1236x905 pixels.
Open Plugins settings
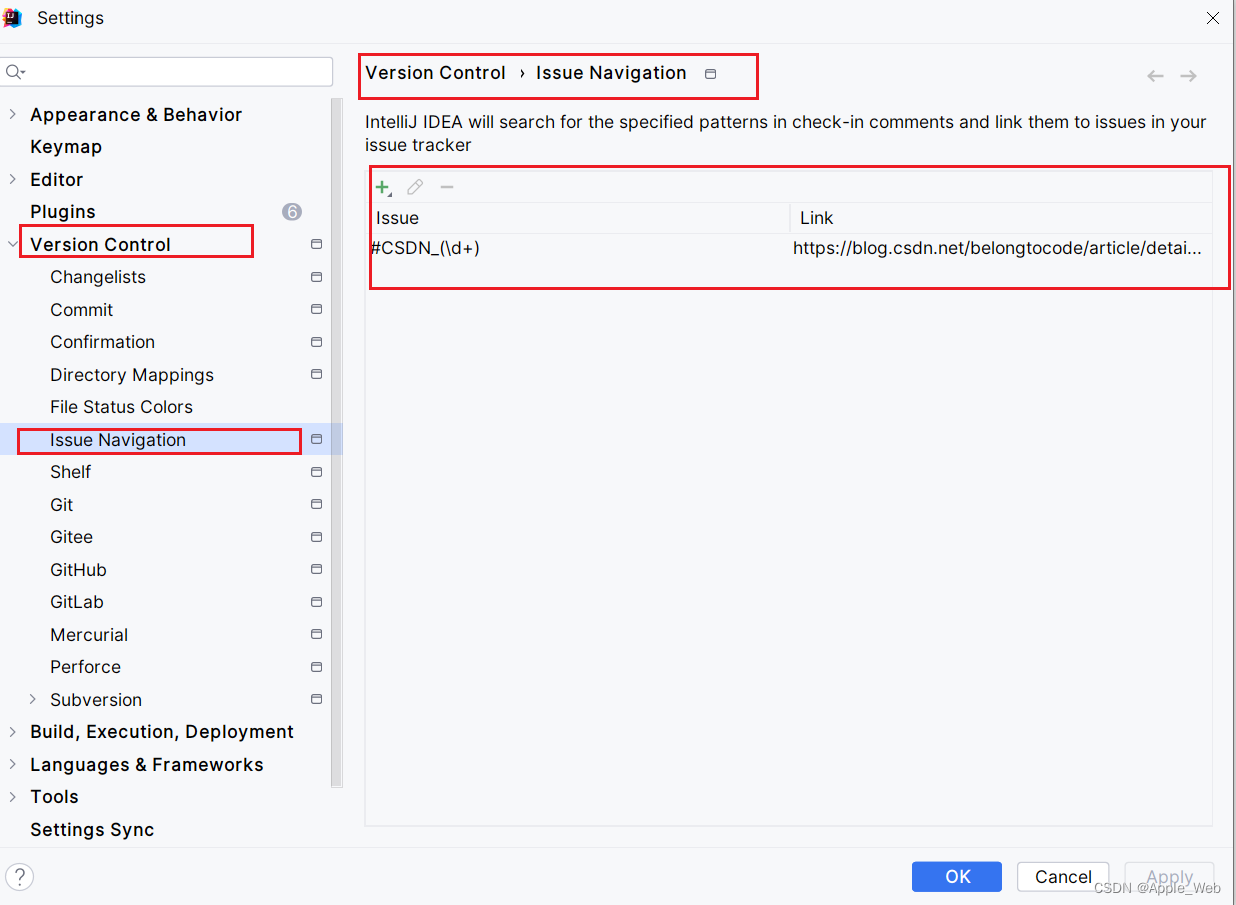63,212
